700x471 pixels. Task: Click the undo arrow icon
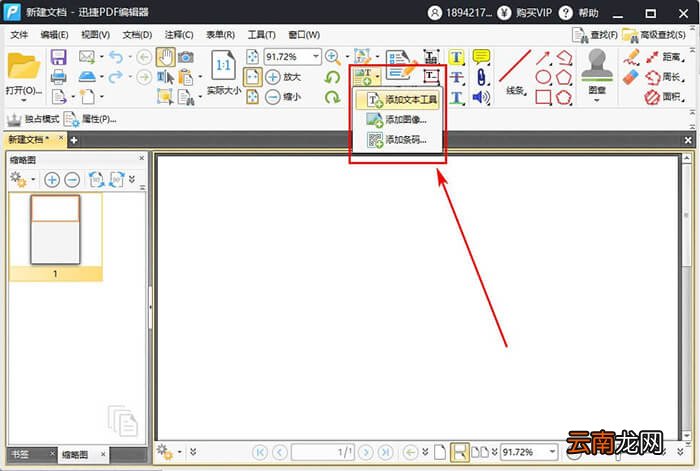[x=116, y=57]
